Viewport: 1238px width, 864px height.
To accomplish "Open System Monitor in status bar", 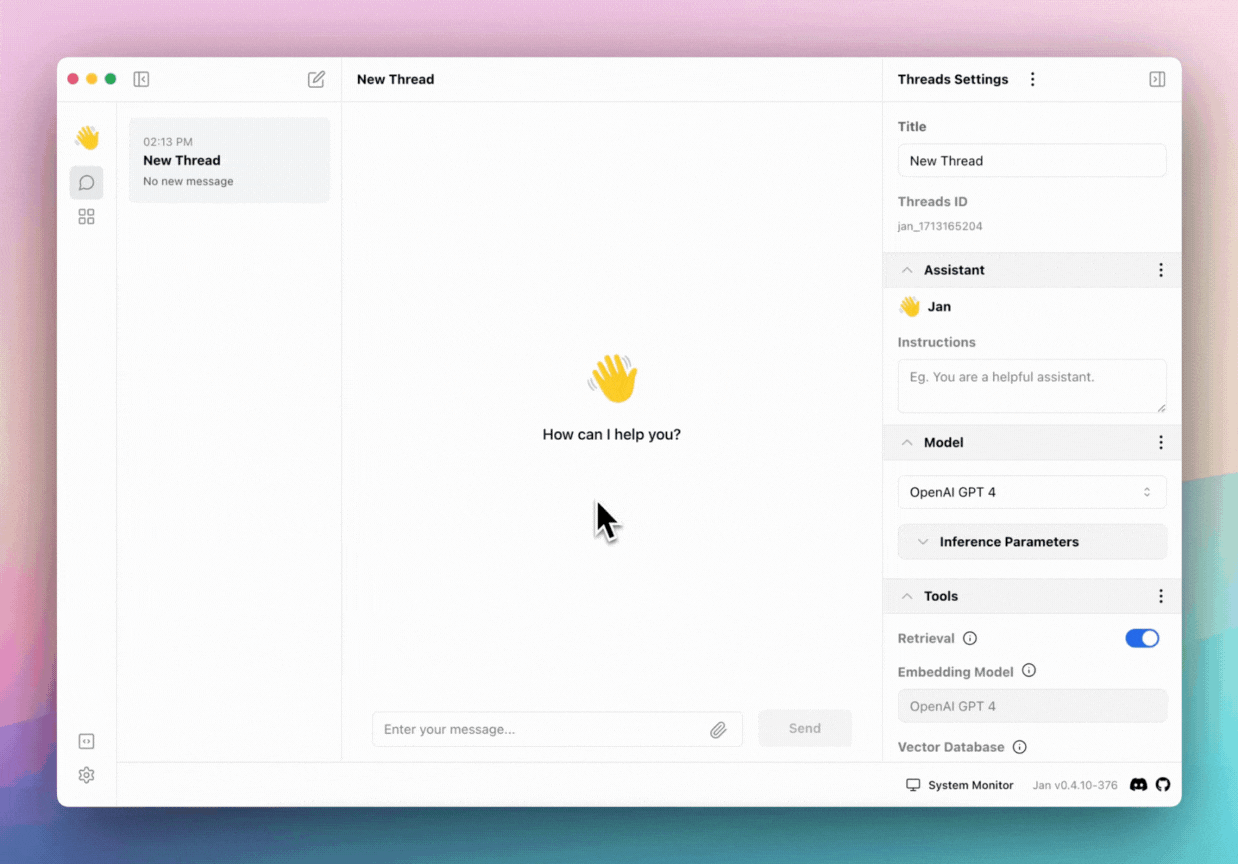I will tap(959, 785).
